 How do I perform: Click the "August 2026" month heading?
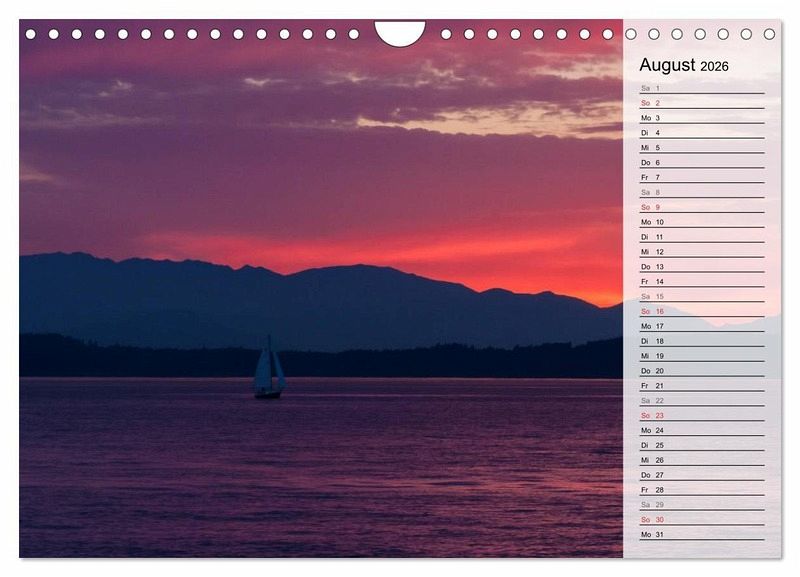(684, 65)
